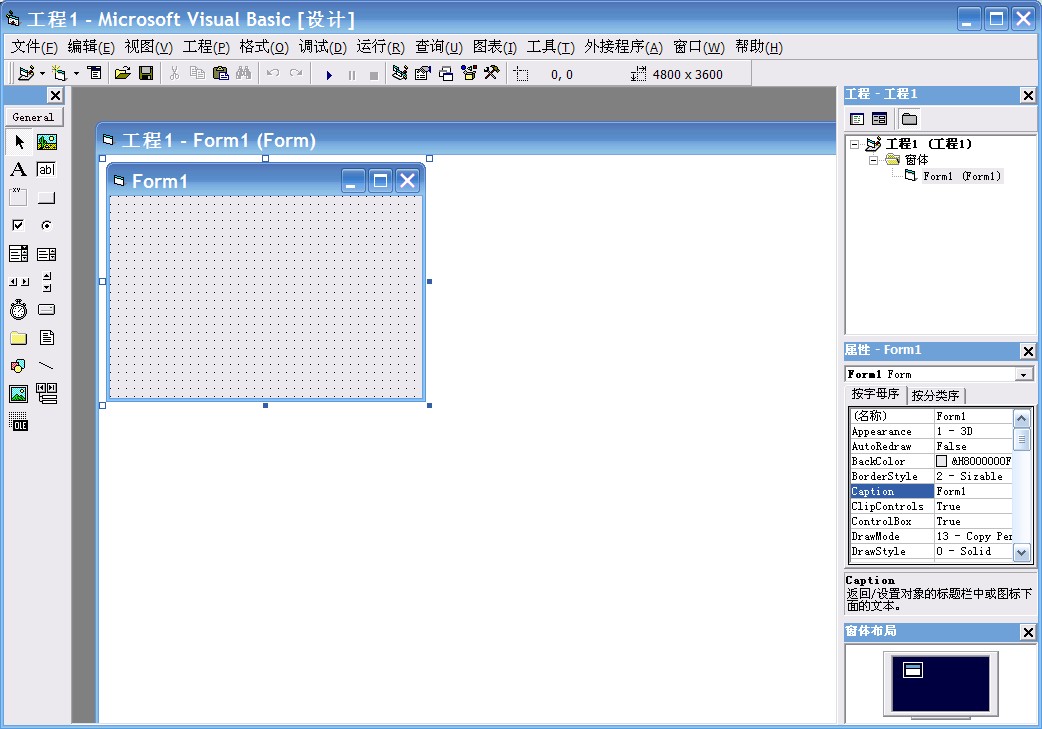The image size is (1042, 729).
Task: Select the CheckBox control in the toolbox
Action: 19,225
